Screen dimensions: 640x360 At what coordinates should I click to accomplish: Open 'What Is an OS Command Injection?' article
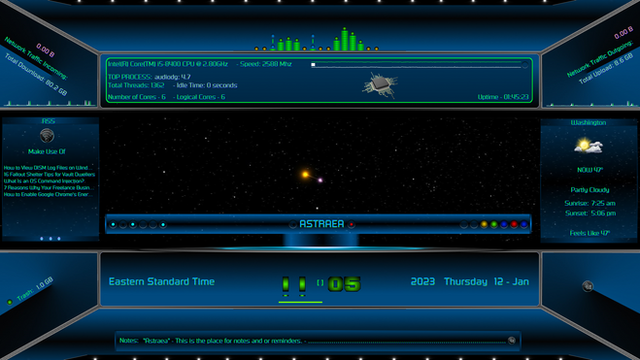(x=44, y=181)
